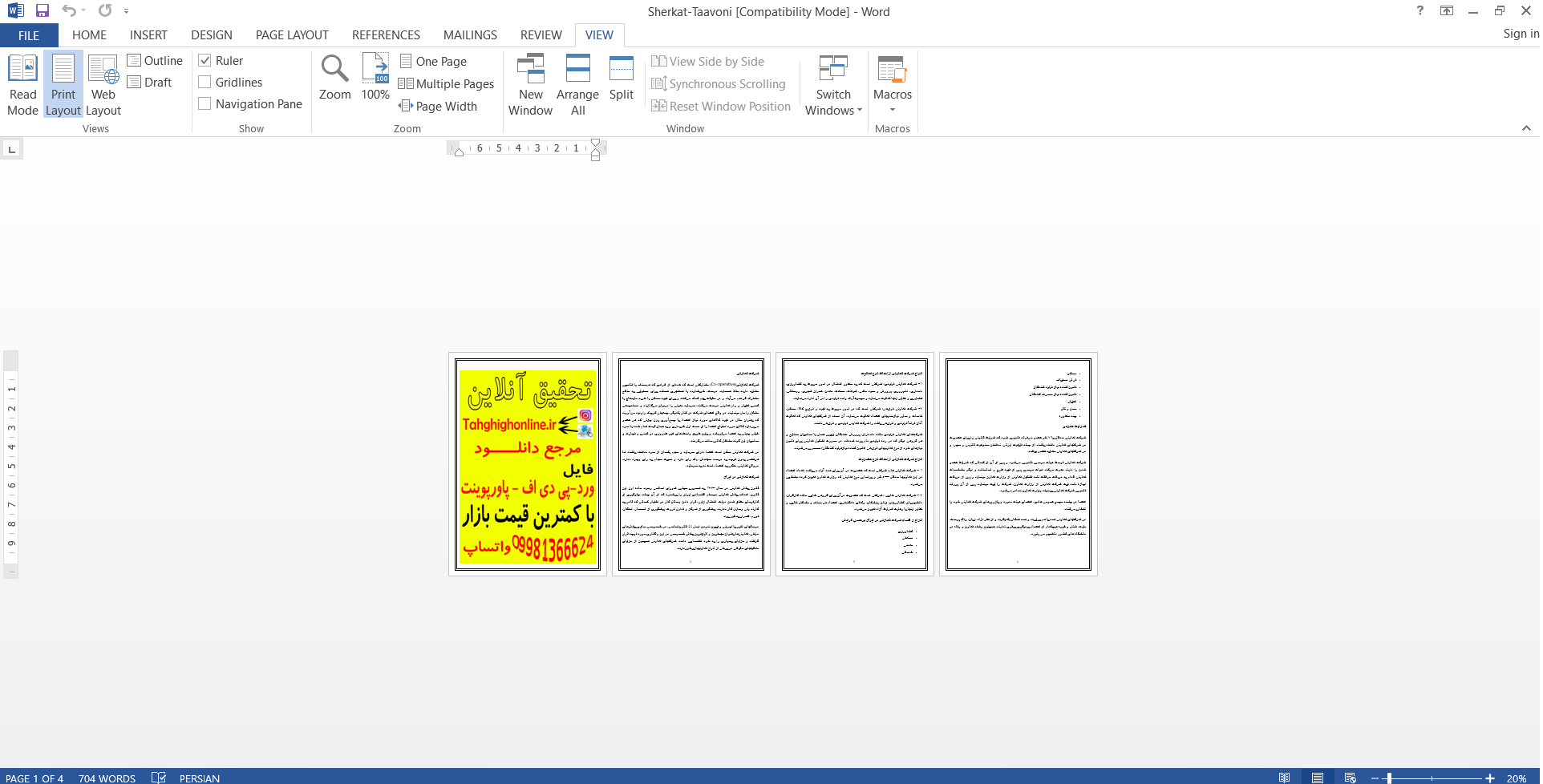Split the document window
This screenshot has width=1543, height=784.
(622, 78)
